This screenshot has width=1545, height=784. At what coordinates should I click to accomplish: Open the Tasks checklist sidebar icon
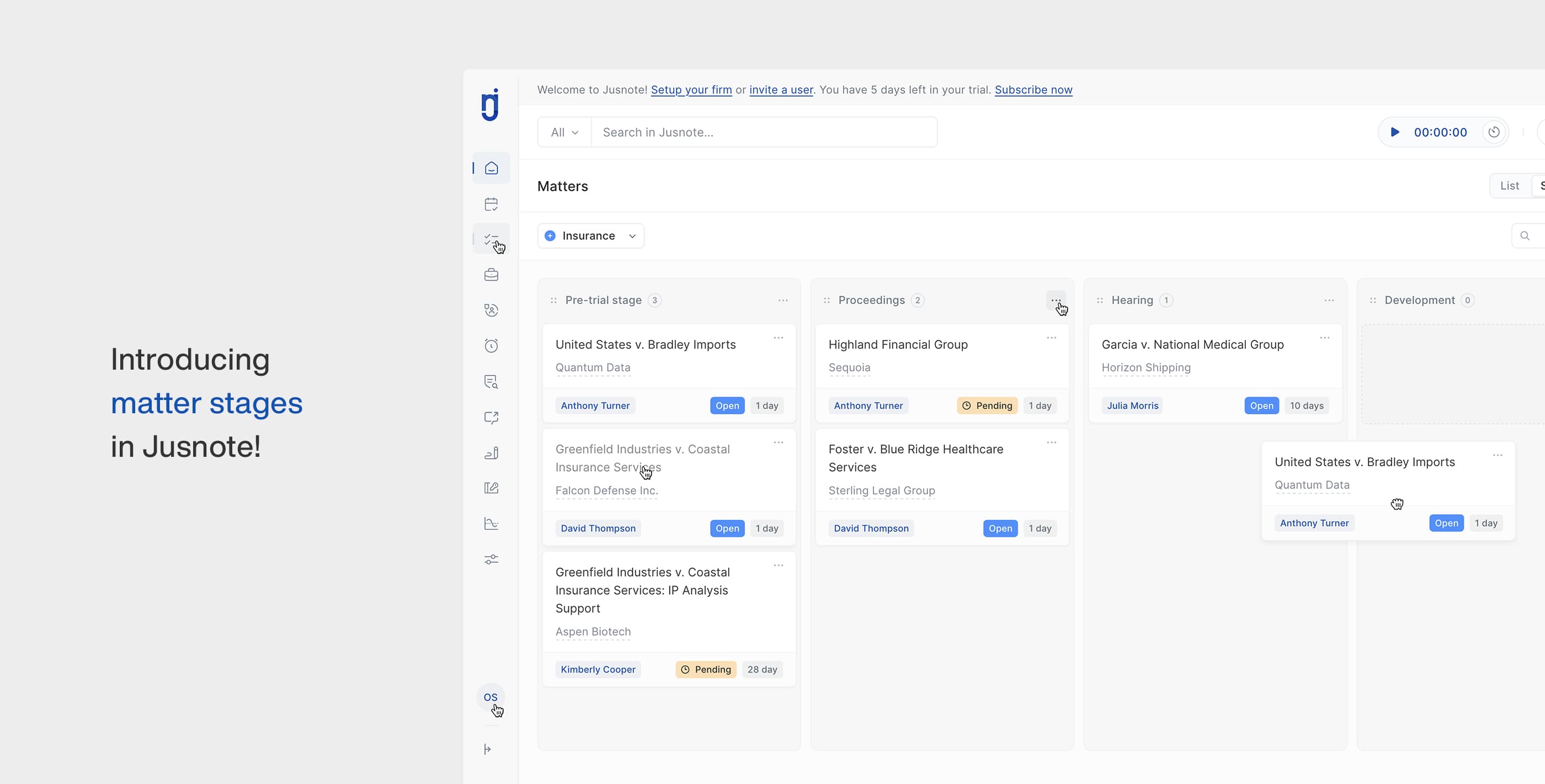point(491,239)
